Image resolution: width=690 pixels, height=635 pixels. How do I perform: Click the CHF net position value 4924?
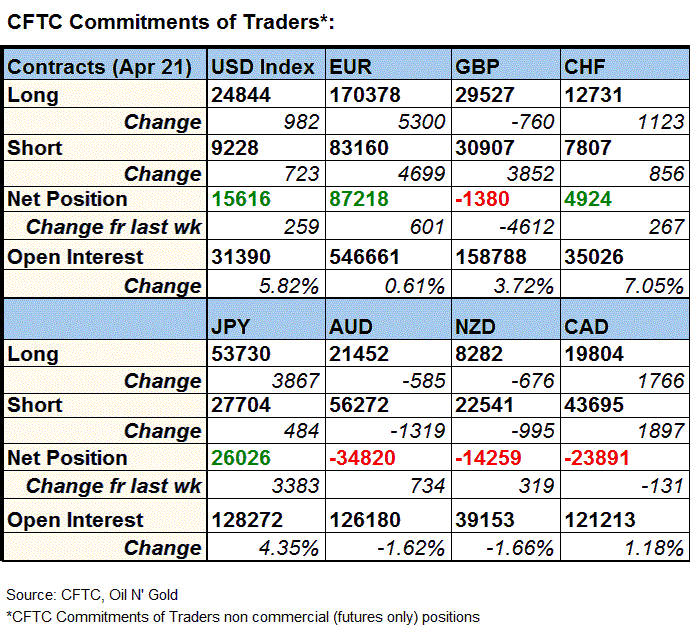pyautogui.click(x=587, y=199)
